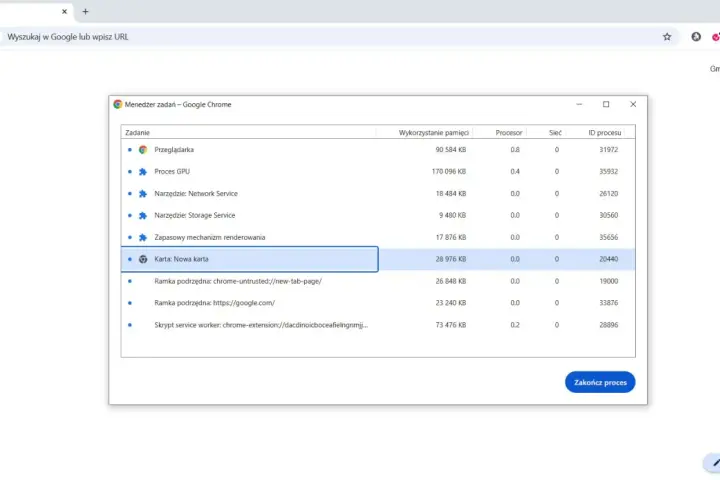720x480 pixels.
Task: Click process ID 30560
Action: (608, 215)
